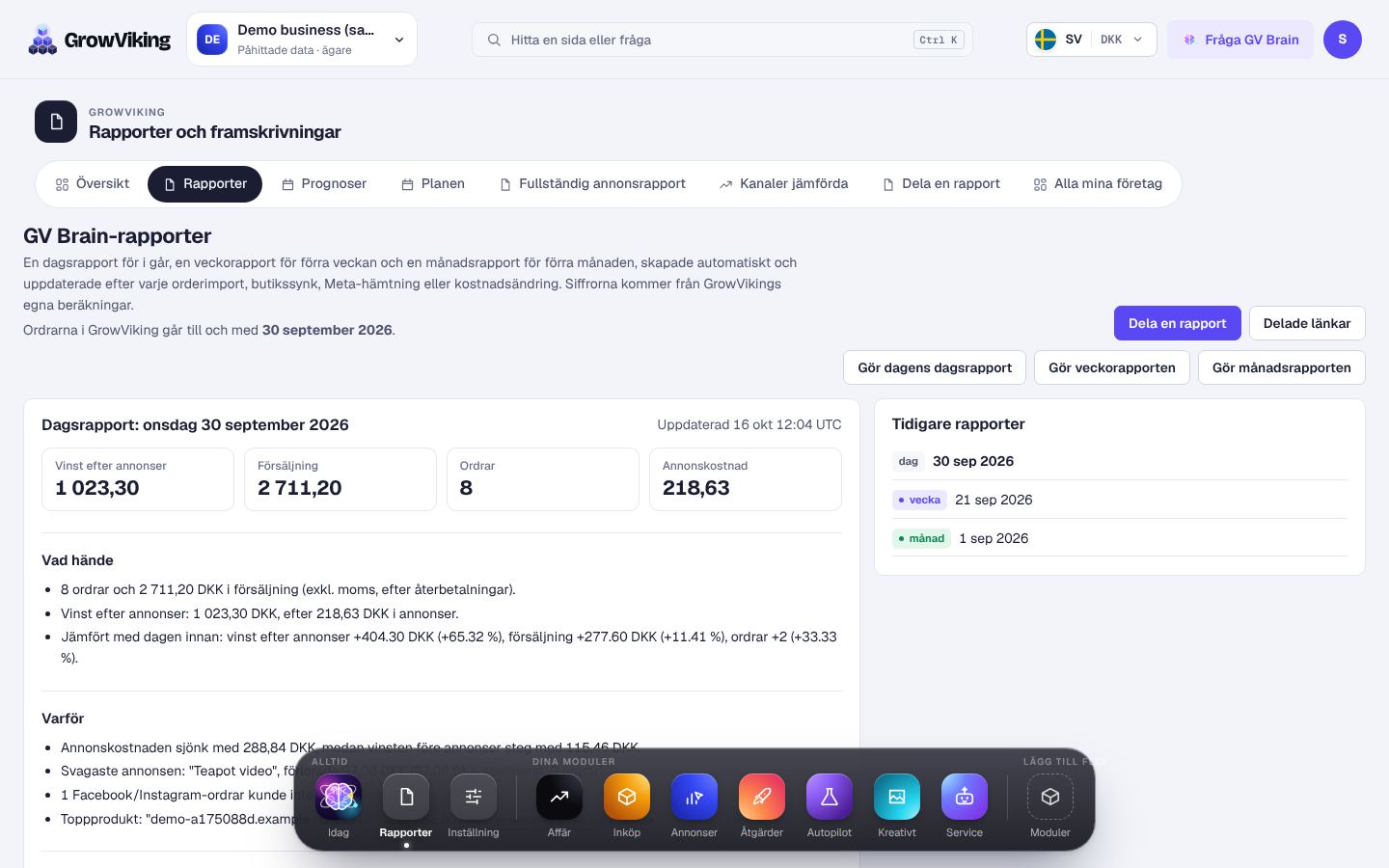The image size is (1389, 868).
Task: Open the Service robot module
Action: pos(965,798)
